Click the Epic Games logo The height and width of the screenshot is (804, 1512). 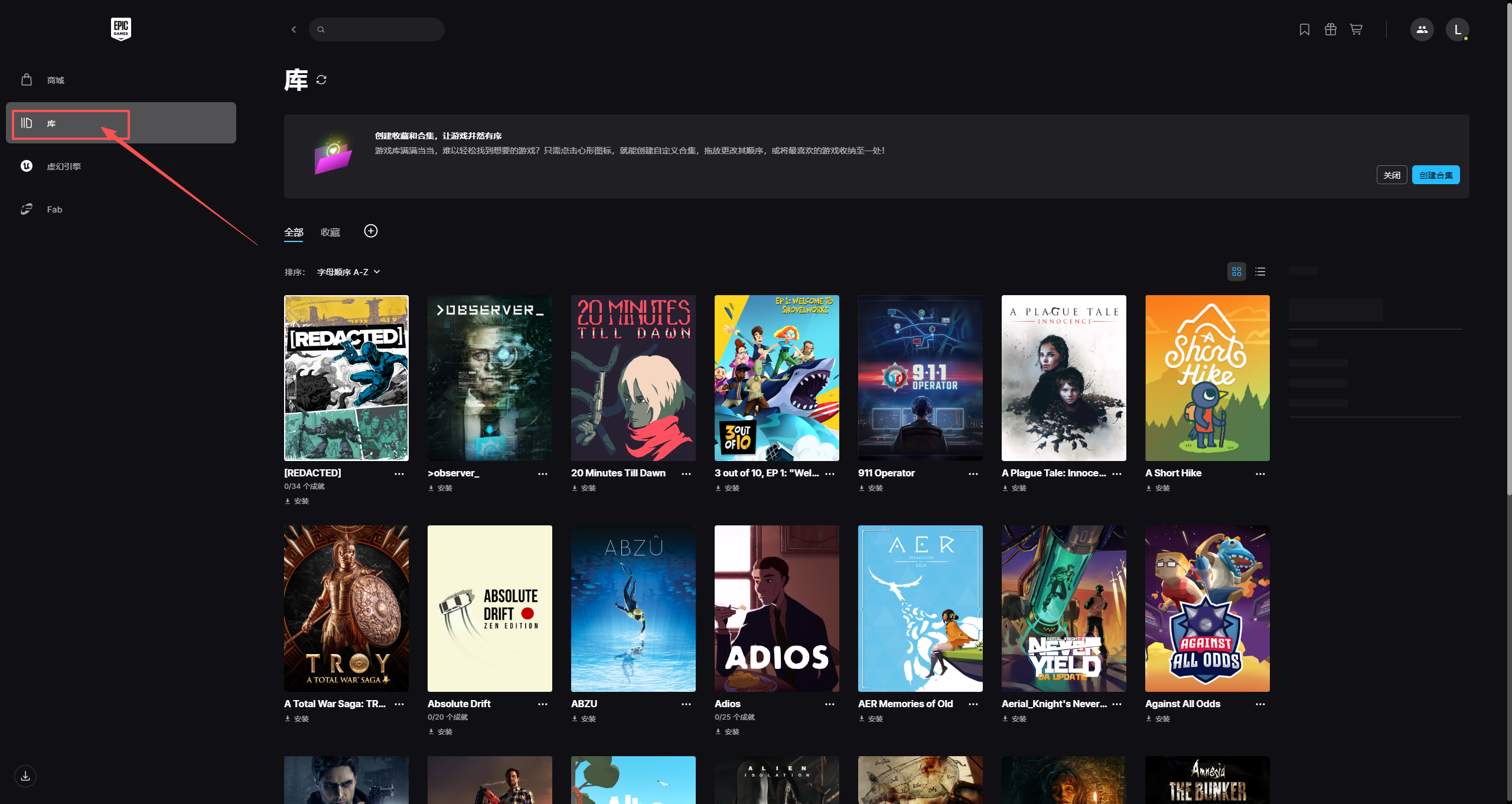(x=120, y=28)
